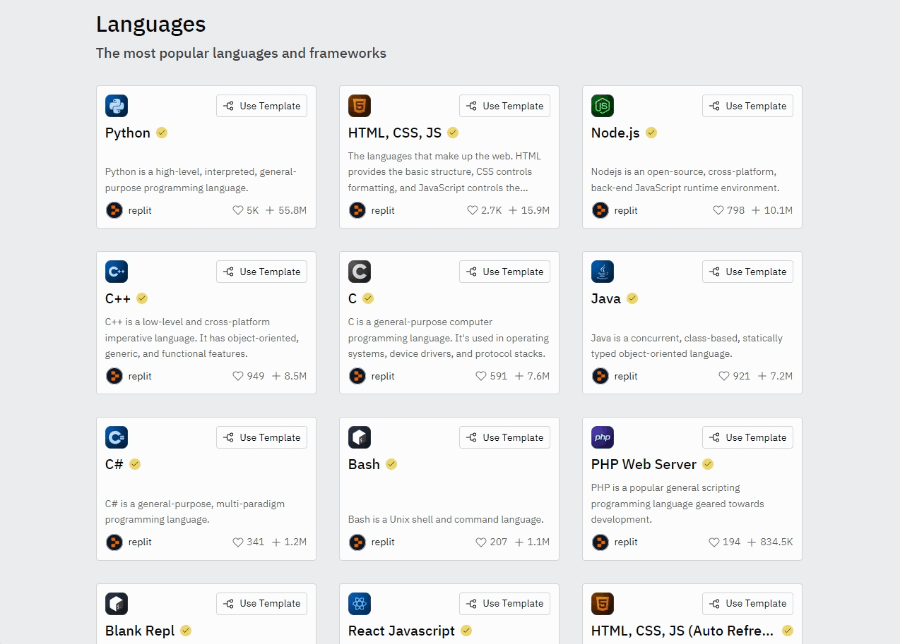Click the React Javascript atom icon
This screenshot has height=644, width=900.
[359, 603]
